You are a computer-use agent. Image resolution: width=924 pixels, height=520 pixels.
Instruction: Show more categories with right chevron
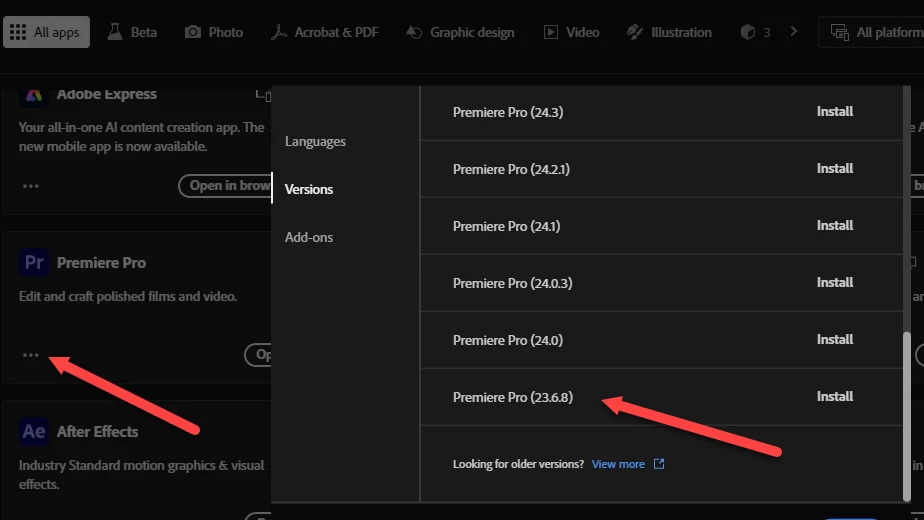[794, 31]
